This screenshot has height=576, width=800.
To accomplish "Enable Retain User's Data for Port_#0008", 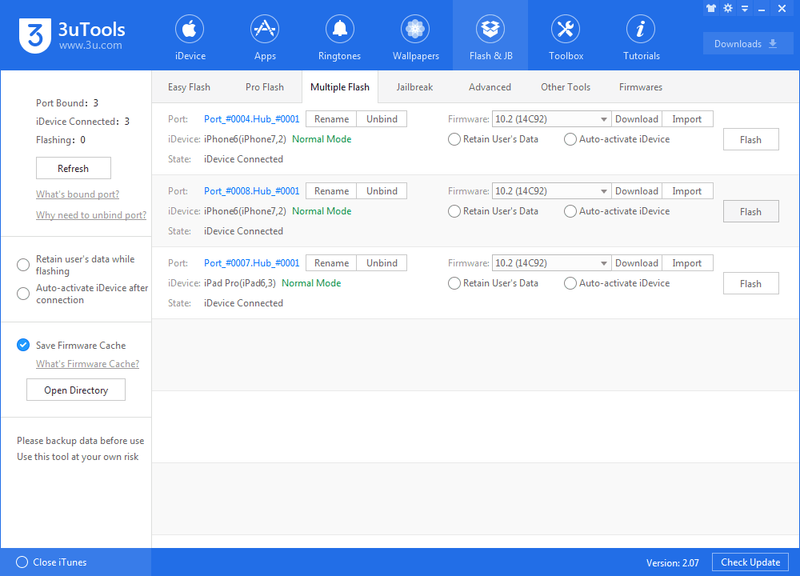I will [454, 211].
